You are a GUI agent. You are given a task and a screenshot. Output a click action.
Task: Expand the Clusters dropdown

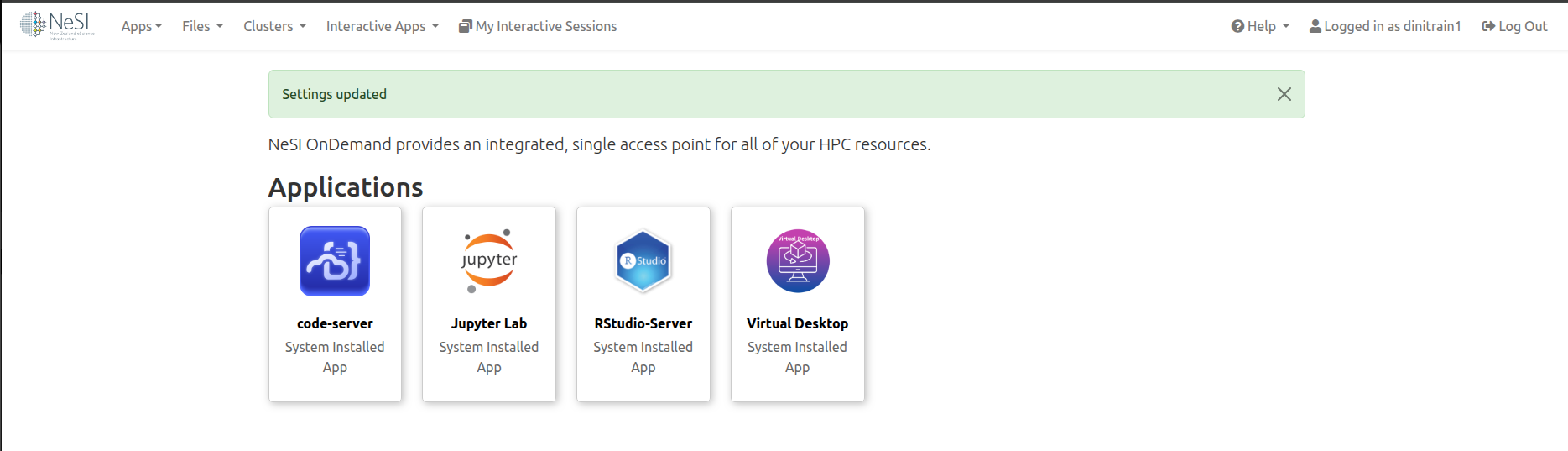click(274, 26)
